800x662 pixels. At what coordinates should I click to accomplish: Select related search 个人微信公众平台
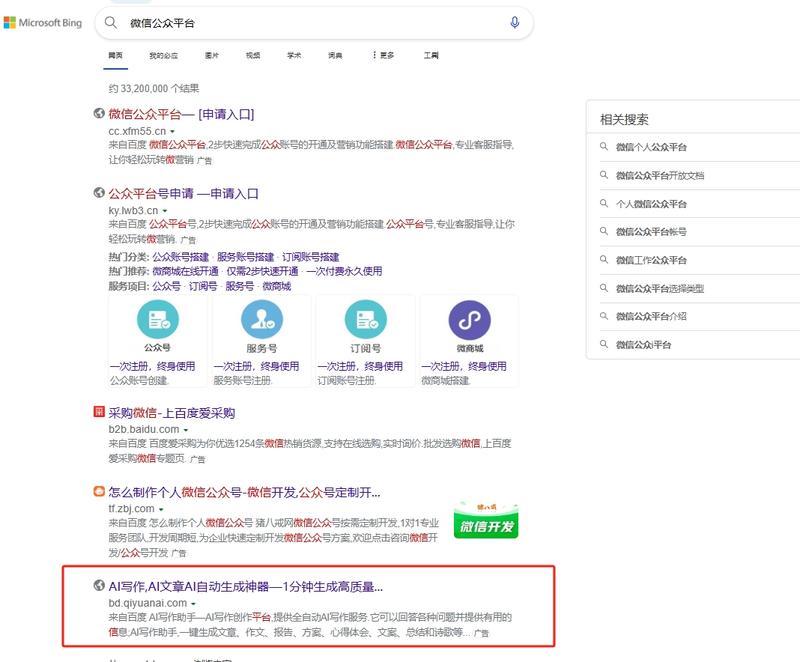pos(651,203)
